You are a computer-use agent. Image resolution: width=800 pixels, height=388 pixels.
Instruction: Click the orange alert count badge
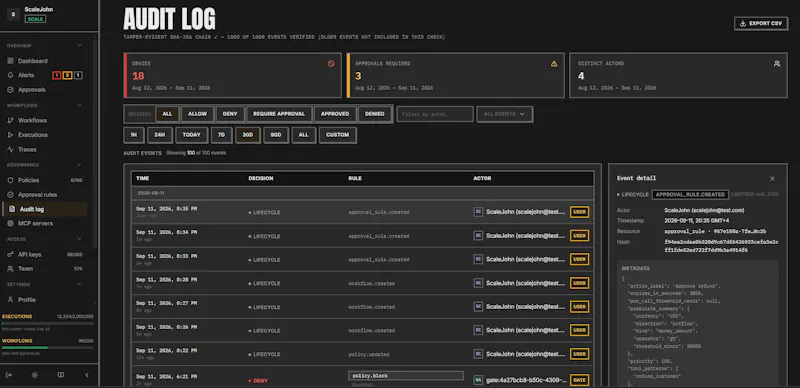(67, 76)
